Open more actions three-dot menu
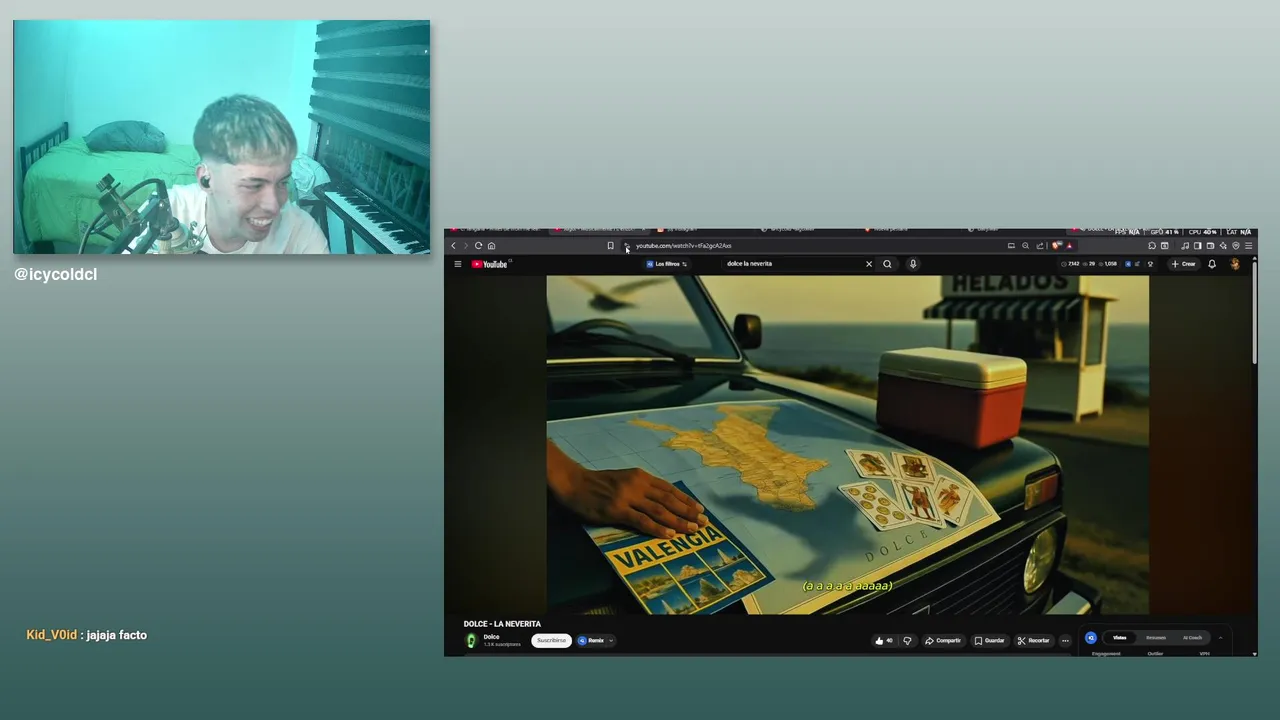Image resolution: width=1280 pixels, height=720 pixels. pyautogui.click(x=1065, y=641)
